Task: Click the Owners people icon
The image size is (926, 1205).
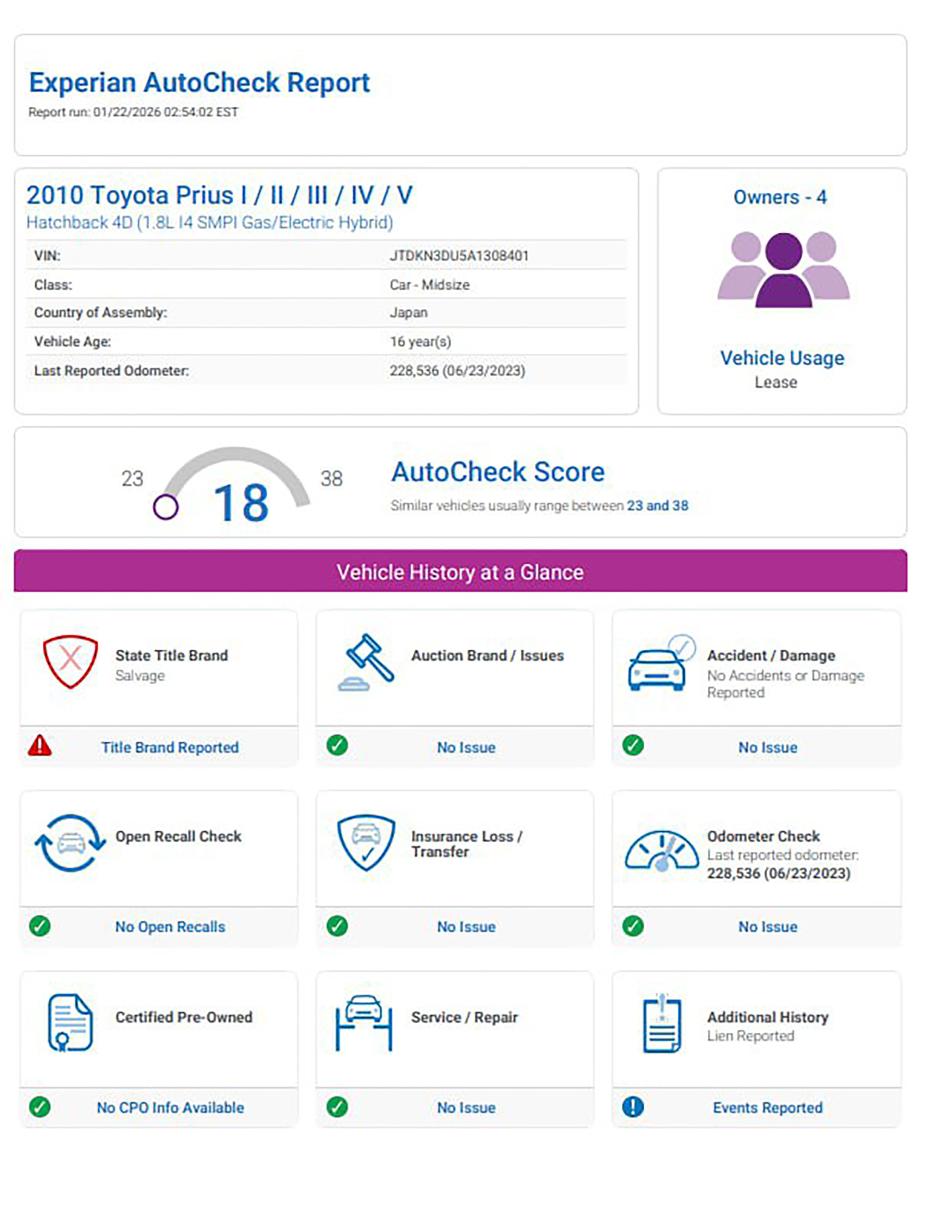Action: pyautogui.click(x=782, y=269)
